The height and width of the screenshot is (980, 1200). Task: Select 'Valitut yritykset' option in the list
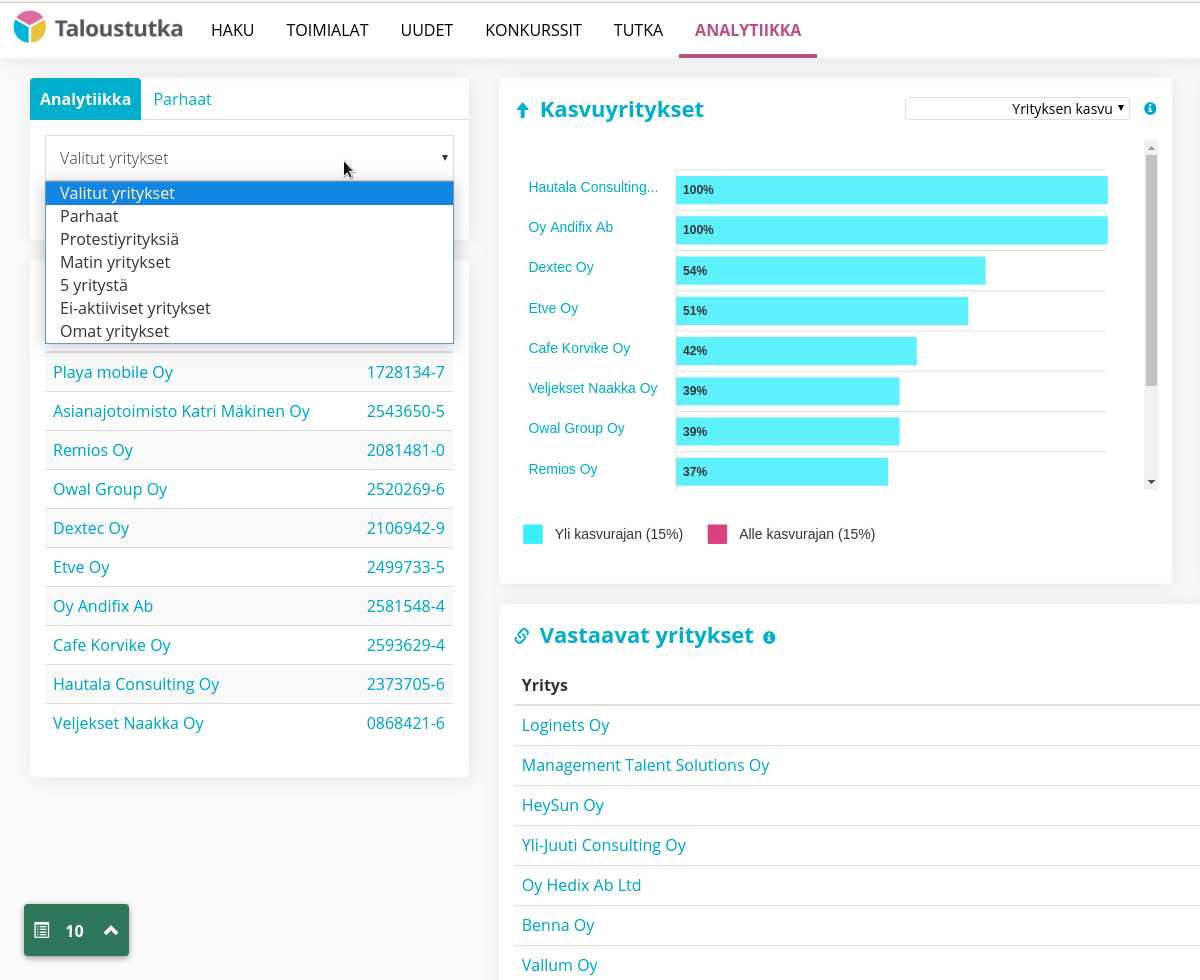click(x=249, y=193)
